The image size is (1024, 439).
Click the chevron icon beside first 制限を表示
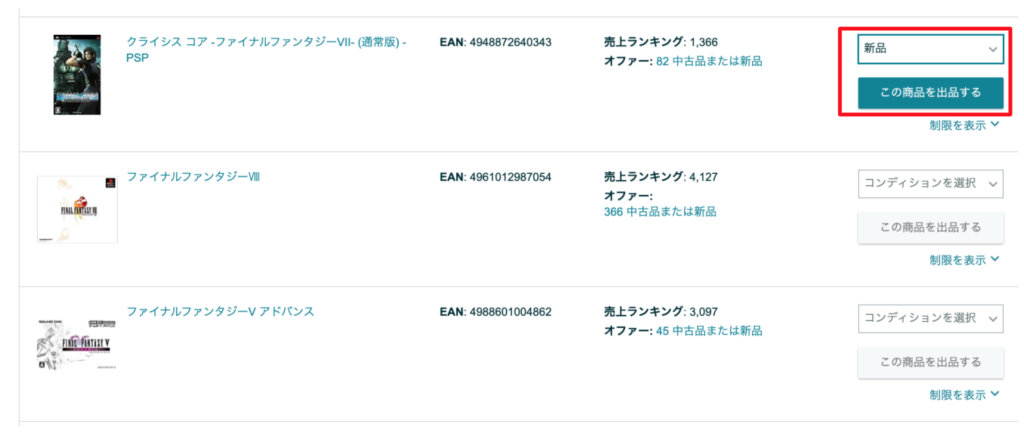[x=995, y=124]
